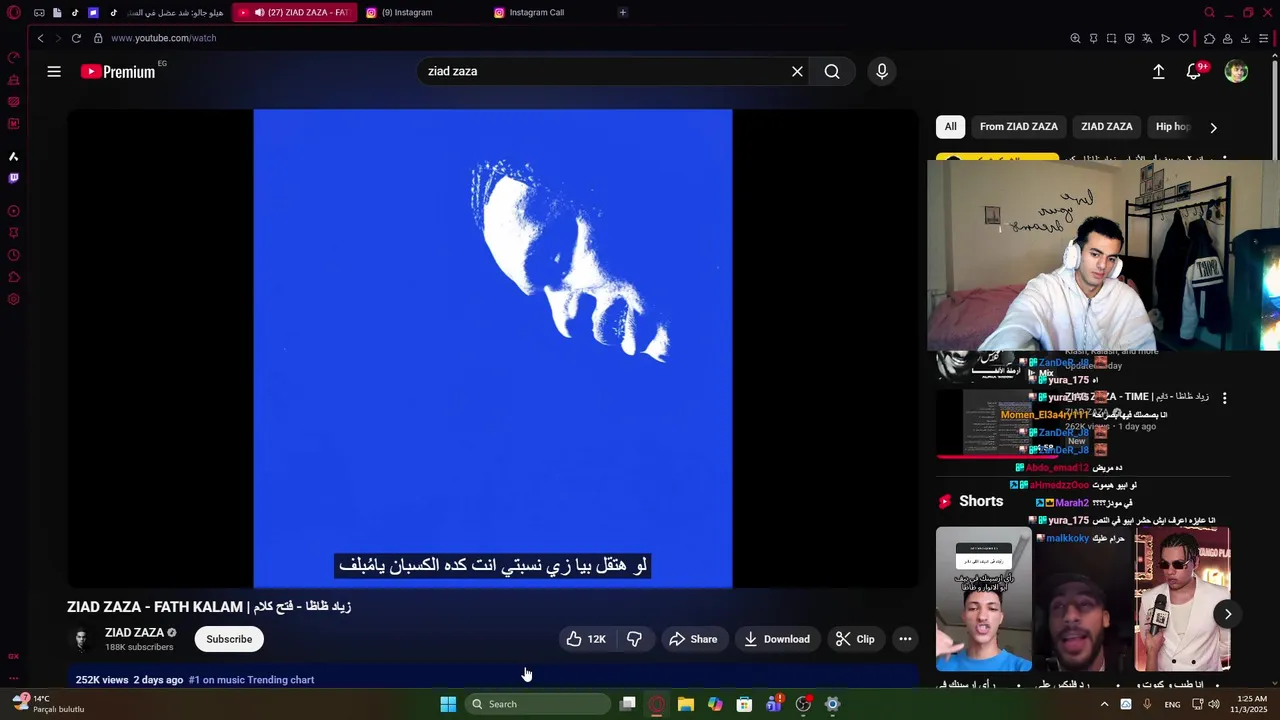The width and height of the screenshot is (1280, 720).
Task: Open the more actions three-dot menu
Action: coord(905,639)
